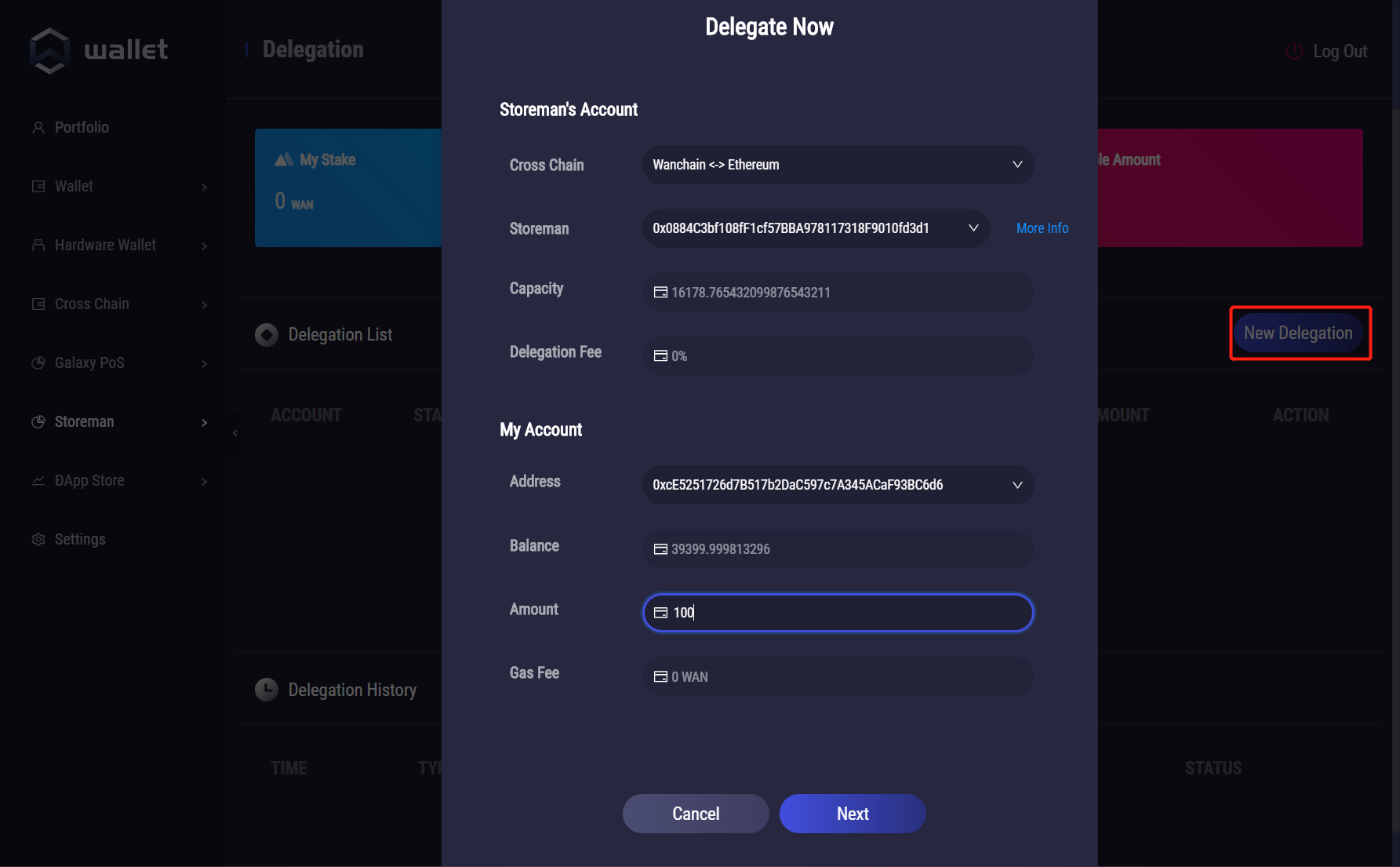Viewport: 1400px width, 867px height.
Task: Click the Delegation Fee field
Action: tap(838, 355)
